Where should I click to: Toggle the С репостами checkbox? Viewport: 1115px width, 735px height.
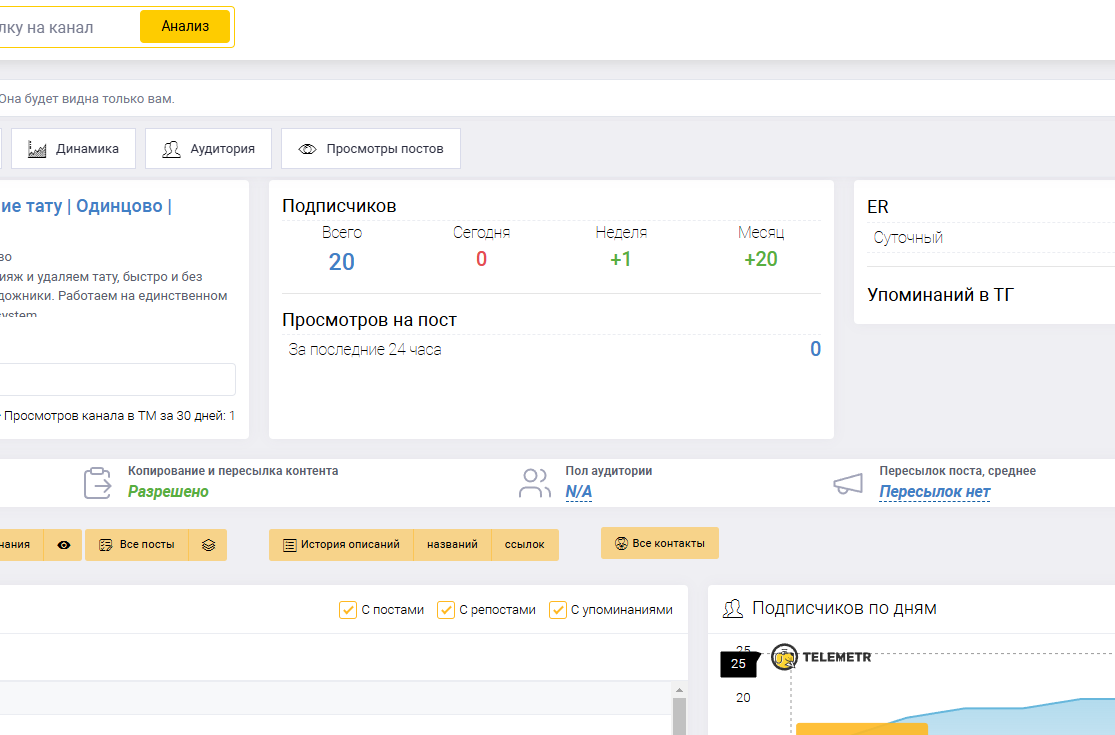[446, 610]
